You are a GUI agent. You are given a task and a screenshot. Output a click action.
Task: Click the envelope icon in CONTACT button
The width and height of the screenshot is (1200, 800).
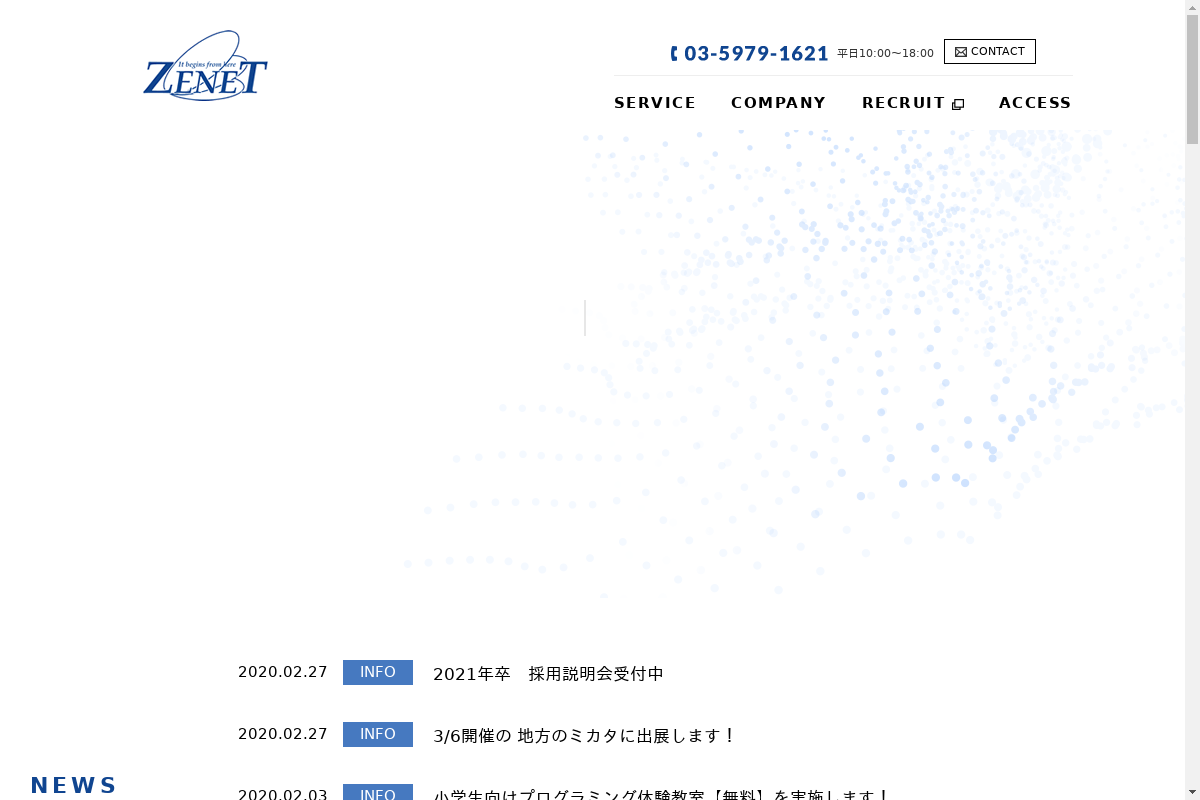961,52
